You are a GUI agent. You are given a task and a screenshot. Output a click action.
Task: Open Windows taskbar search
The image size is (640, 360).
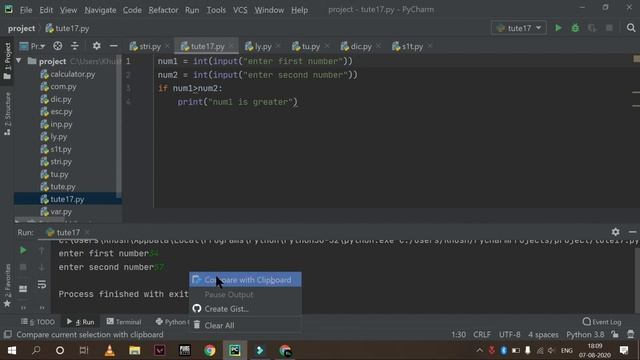(36, 350)
